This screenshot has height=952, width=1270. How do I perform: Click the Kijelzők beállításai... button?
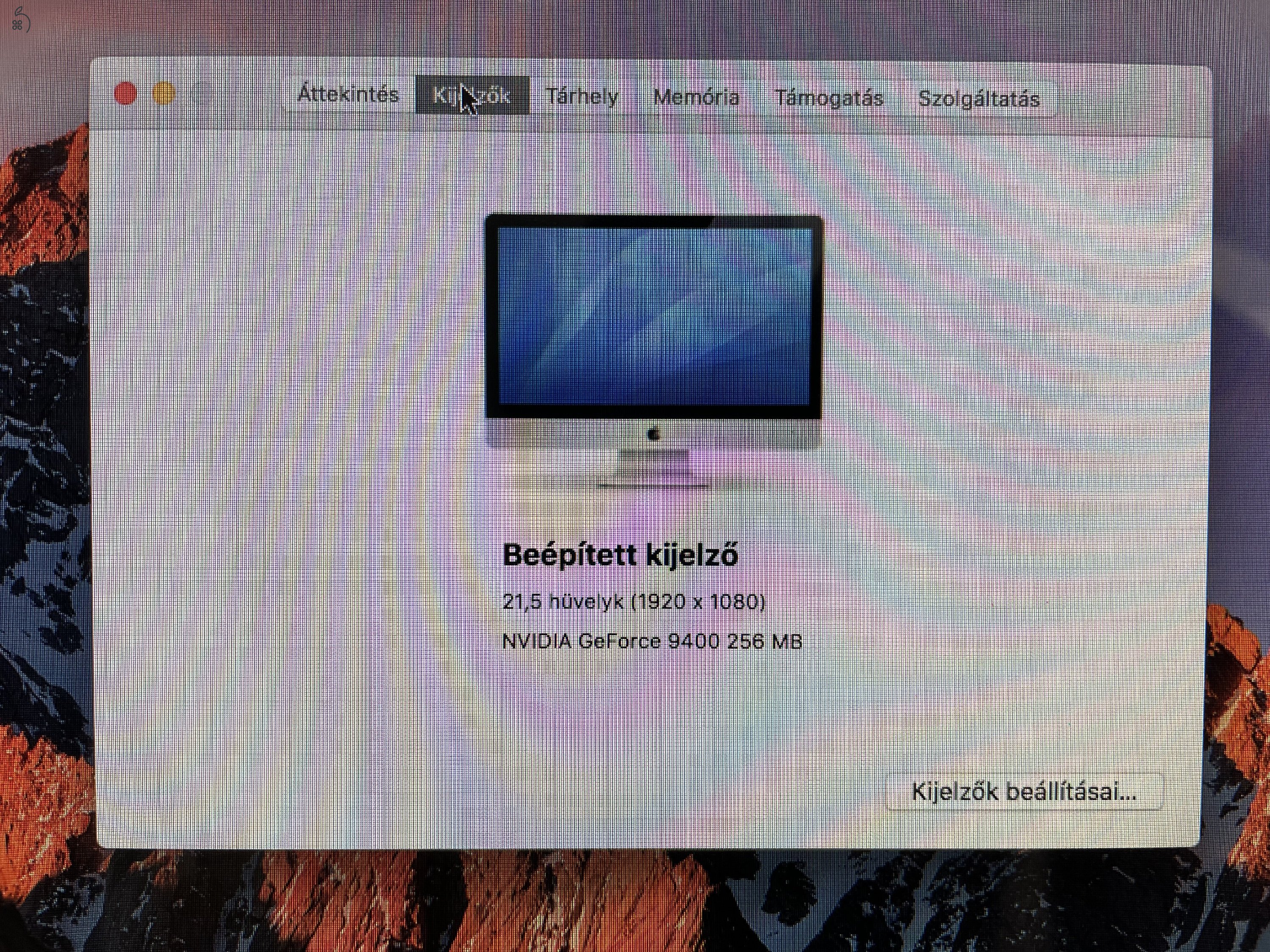tap(1024, 791)
